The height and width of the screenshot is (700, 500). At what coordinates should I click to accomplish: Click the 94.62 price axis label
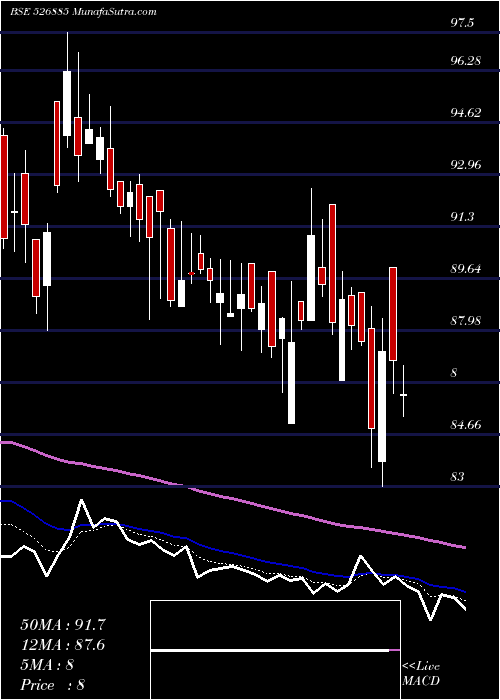click(x=466, y=112)
